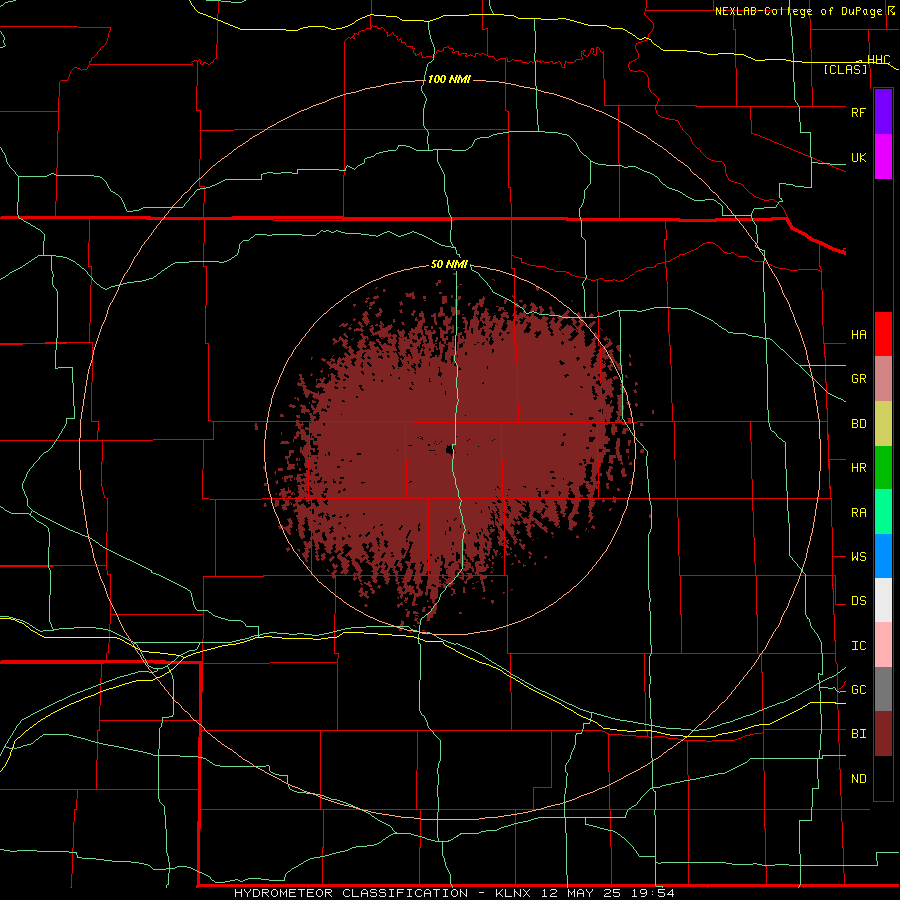Click the UK magenta legend swatch
900x900 pixels.
[883, 157]
